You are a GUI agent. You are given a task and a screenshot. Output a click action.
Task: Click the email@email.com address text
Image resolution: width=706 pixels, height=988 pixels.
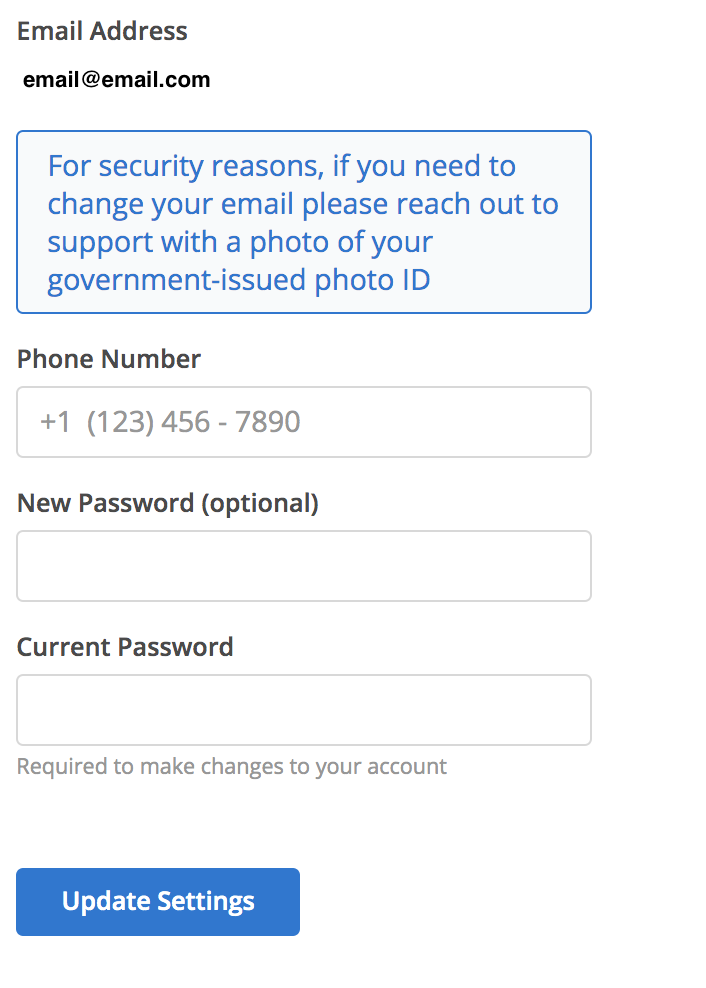117,80
